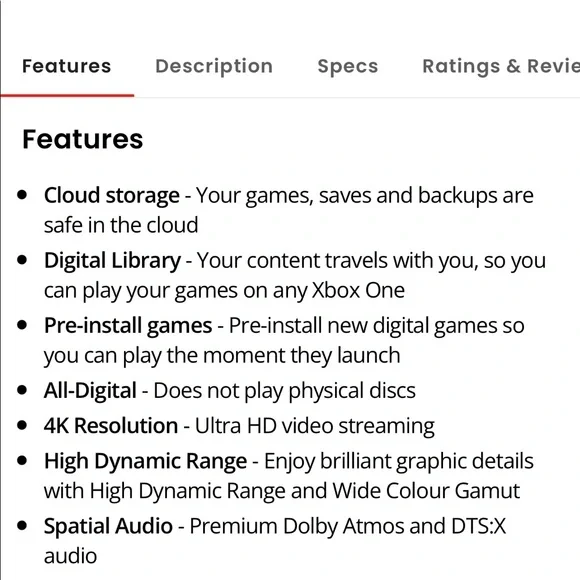Click the 'Wide Colour Gamut' text line

[x=282, y=491]
